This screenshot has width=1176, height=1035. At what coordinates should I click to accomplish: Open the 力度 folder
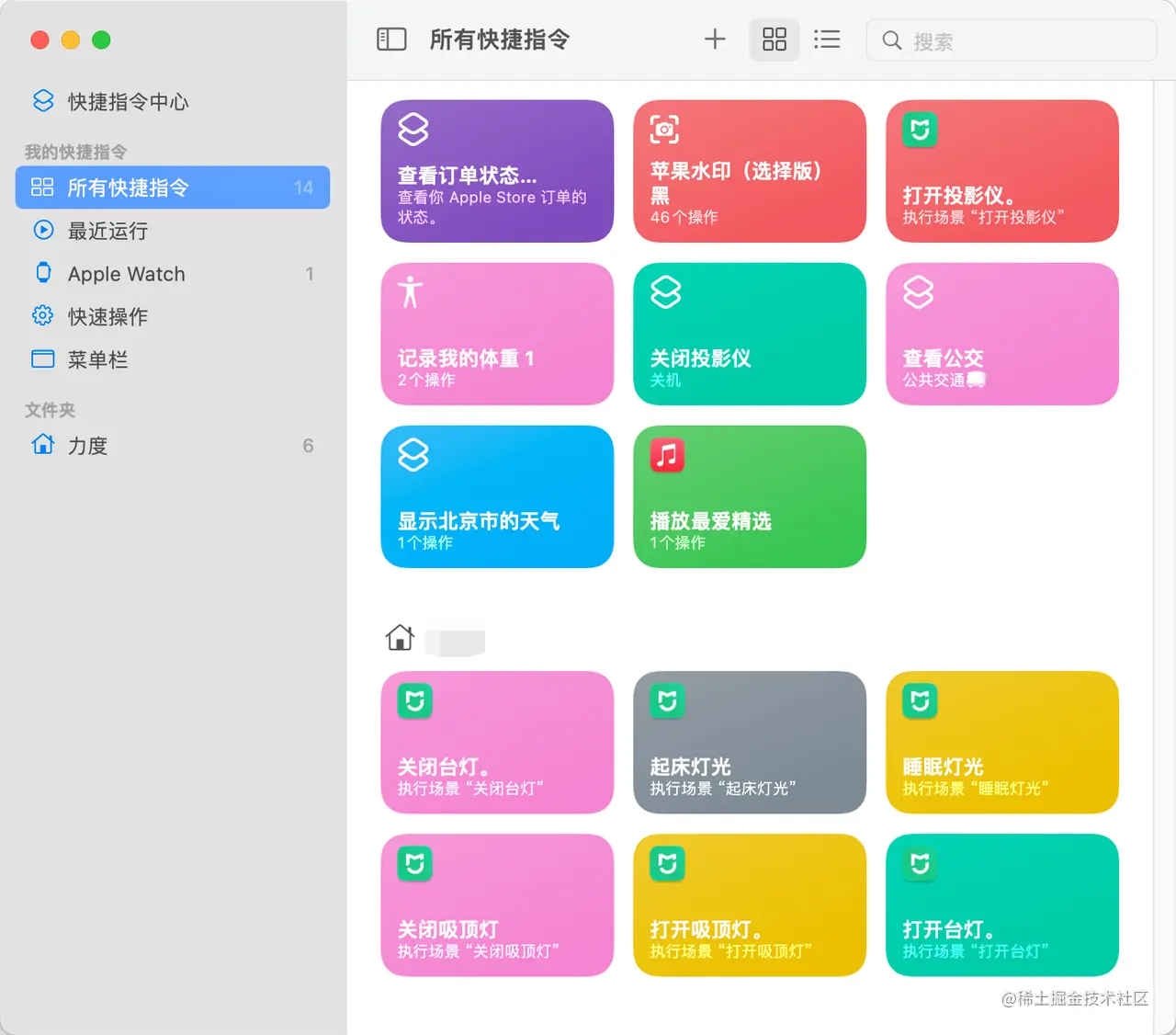click(173, 446)
